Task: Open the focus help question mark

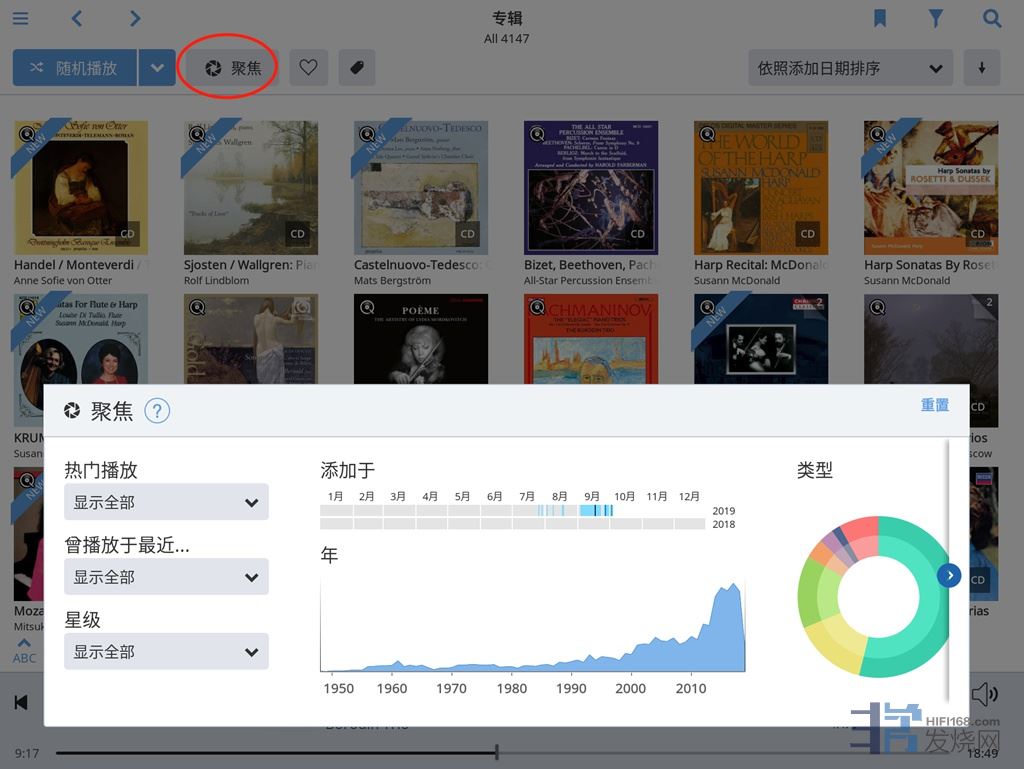Action: click(x=157, y=411)
